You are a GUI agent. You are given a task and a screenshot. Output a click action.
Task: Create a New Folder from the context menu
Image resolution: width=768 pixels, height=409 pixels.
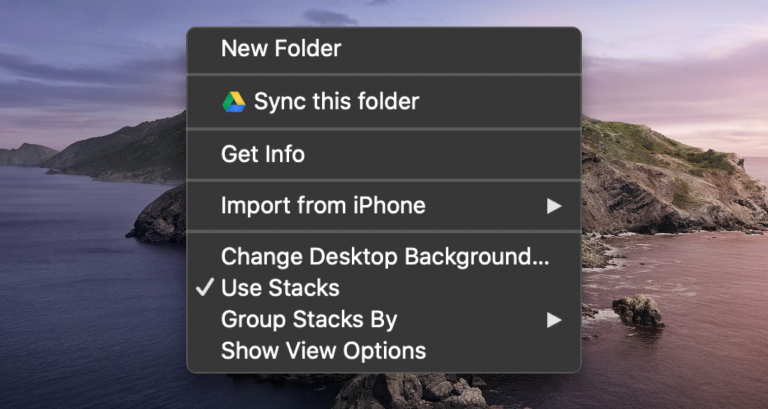tap(281, 48)
